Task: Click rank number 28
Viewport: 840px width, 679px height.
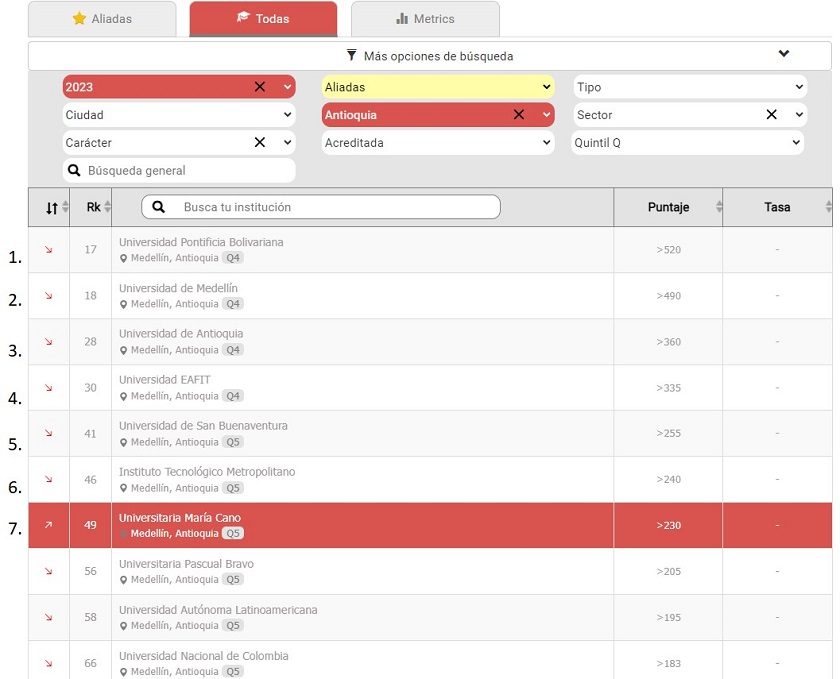Action: (x=91, y=342)
